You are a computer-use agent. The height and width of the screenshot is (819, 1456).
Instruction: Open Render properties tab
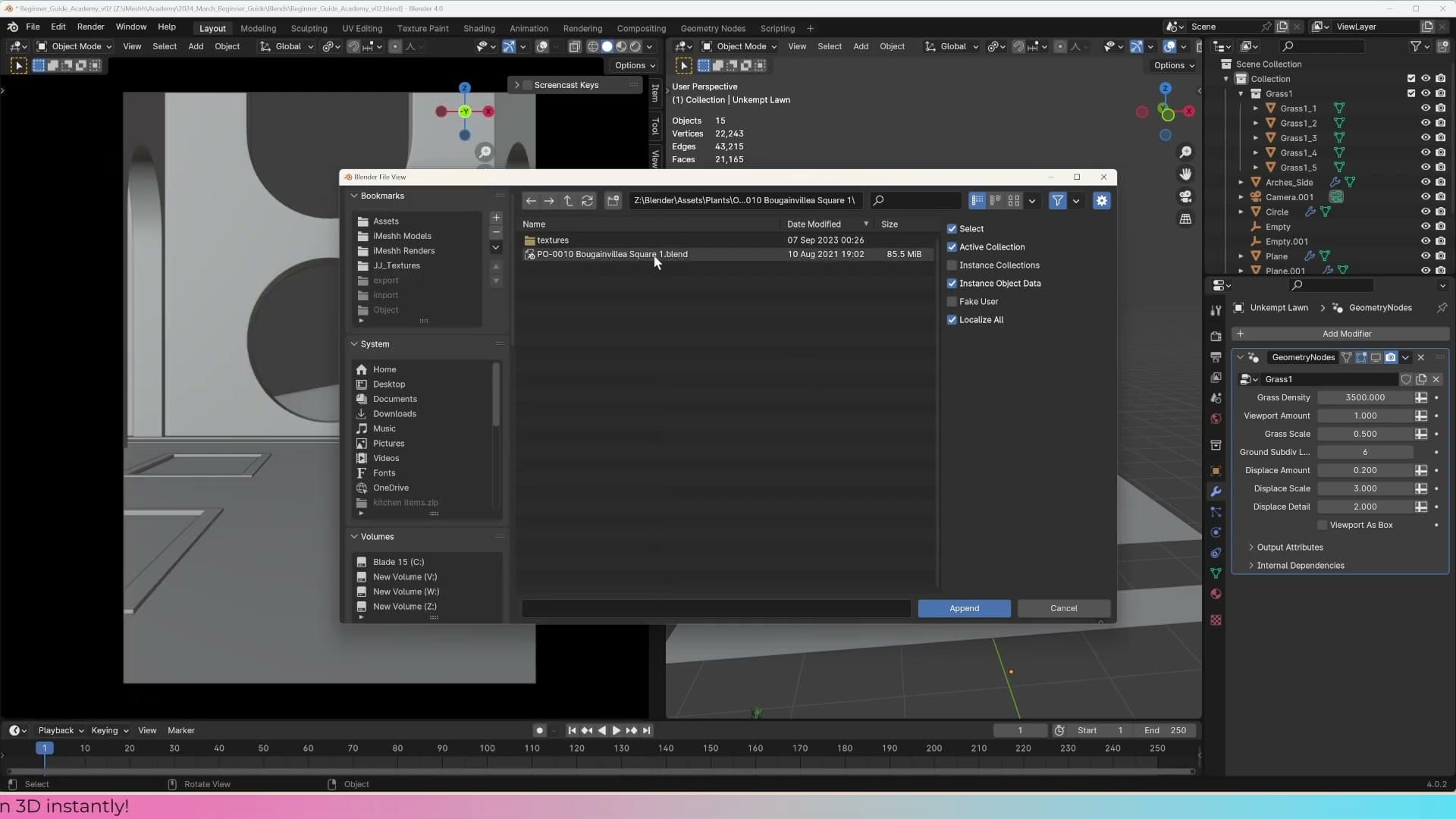tap(1216, 336)
